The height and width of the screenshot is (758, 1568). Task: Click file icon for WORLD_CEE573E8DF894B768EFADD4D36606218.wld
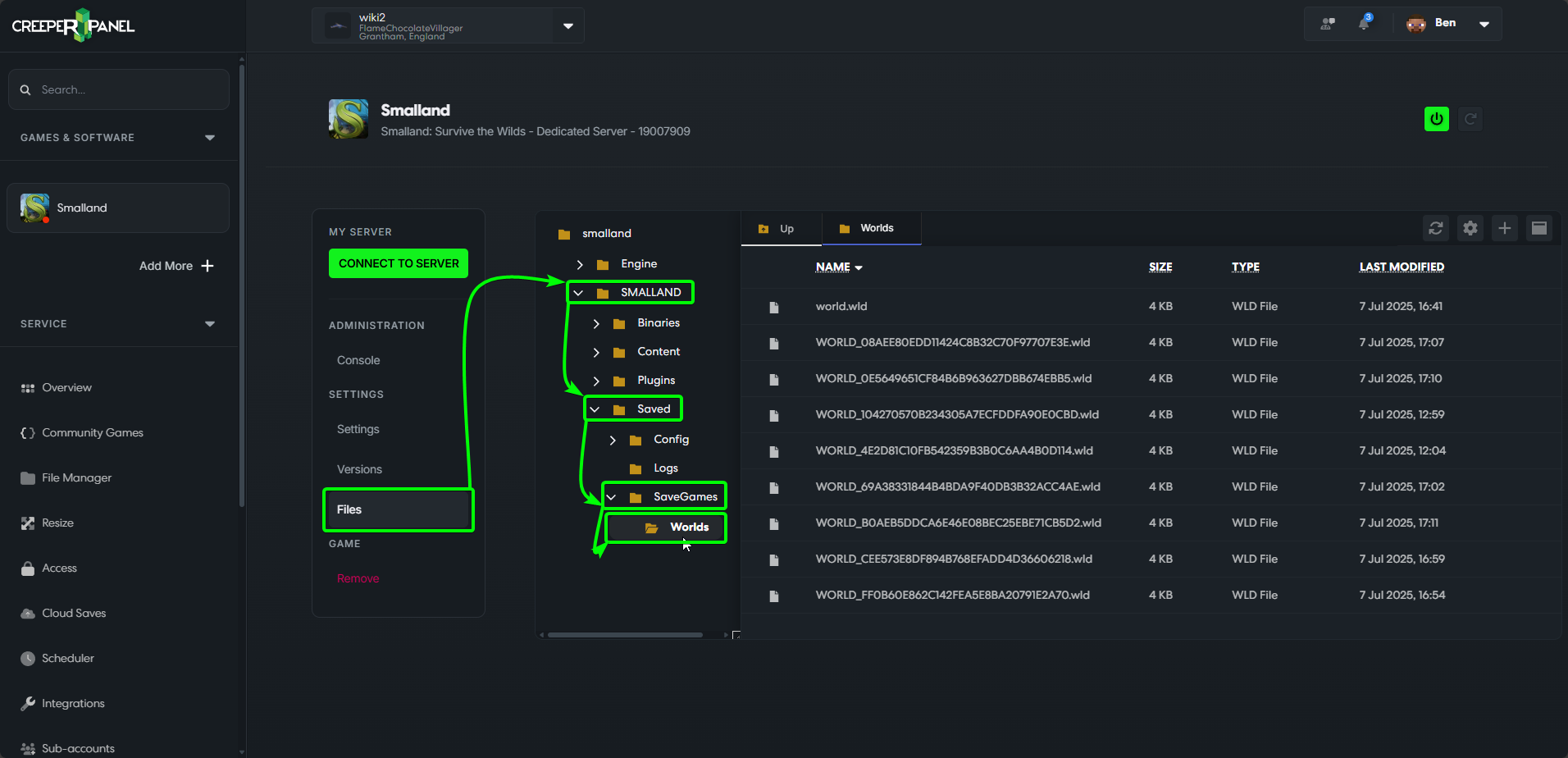tap(773, 560)
